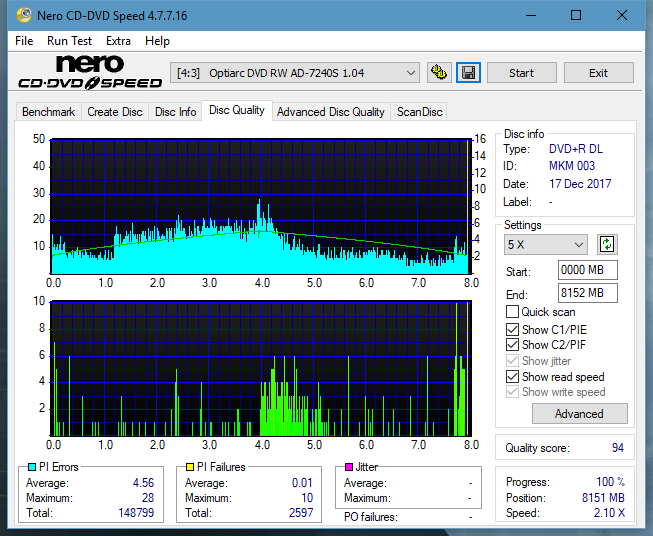Switch to the Benchmark tab
The width and height of the screenshot is (653, 536).
[x=49, y=112]
